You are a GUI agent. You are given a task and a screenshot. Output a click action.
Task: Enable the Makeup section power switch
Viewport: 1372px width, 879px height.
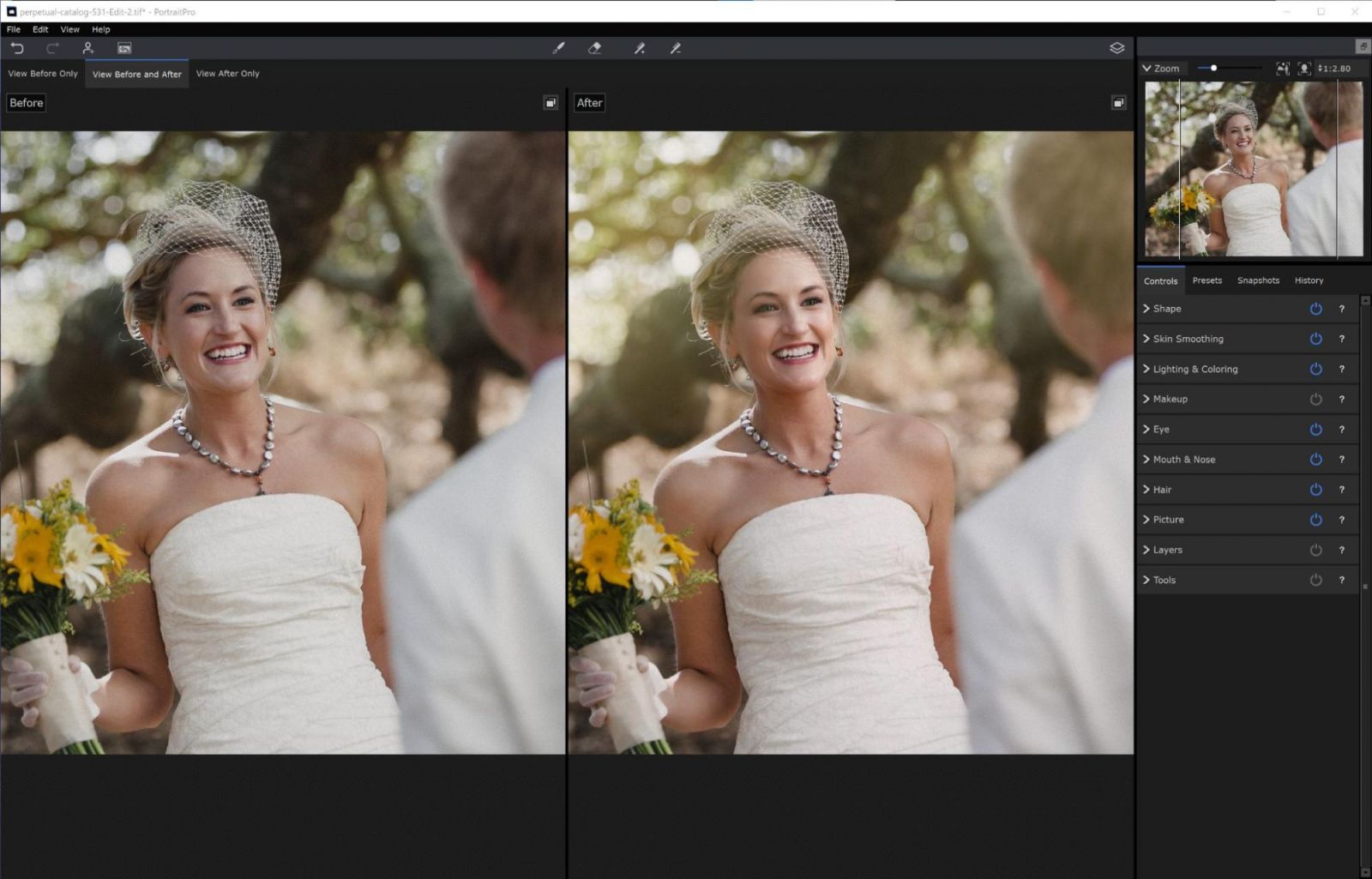click(x=1315, y=398)
